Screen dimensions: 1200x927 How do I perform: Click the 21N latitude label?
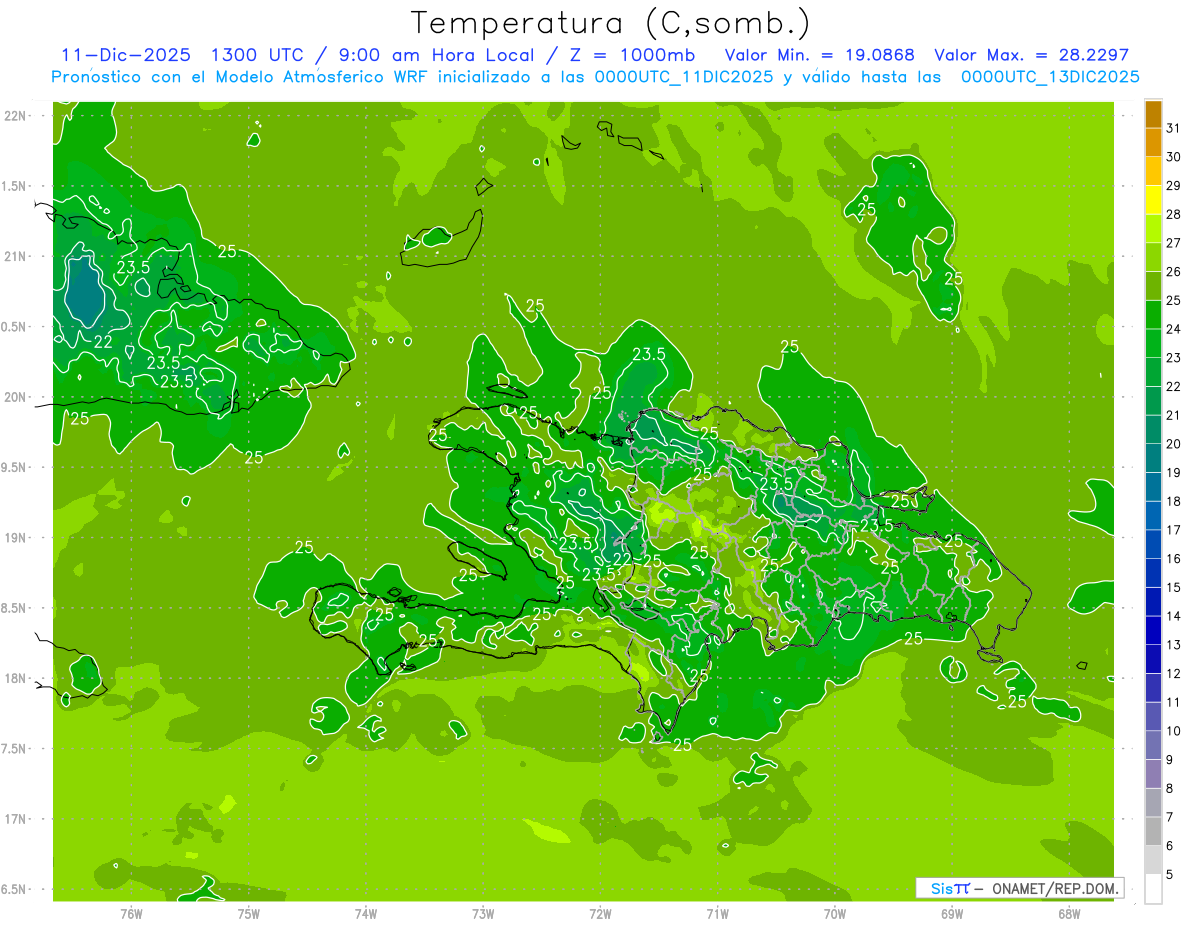pos(17,256)
